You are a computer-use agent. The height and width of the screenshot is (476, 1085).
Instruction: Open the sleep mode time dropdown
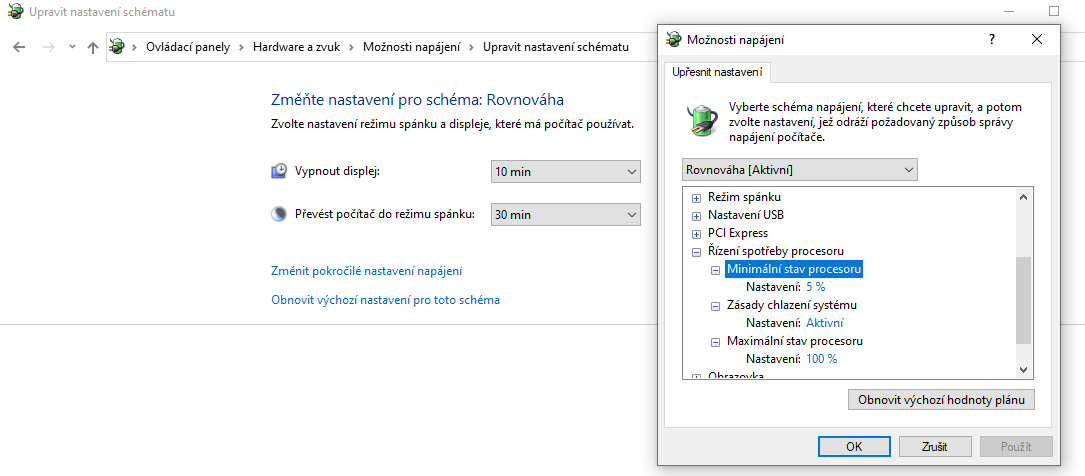tap(565, 214)
